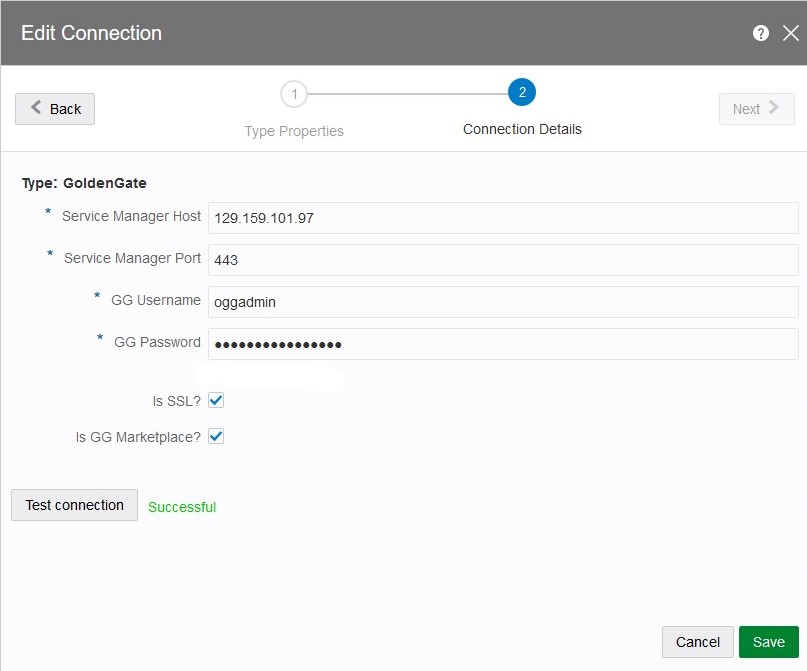Toggle the Is GG Marketplace? checkbox
807x671 pixels.
point(216,436)
